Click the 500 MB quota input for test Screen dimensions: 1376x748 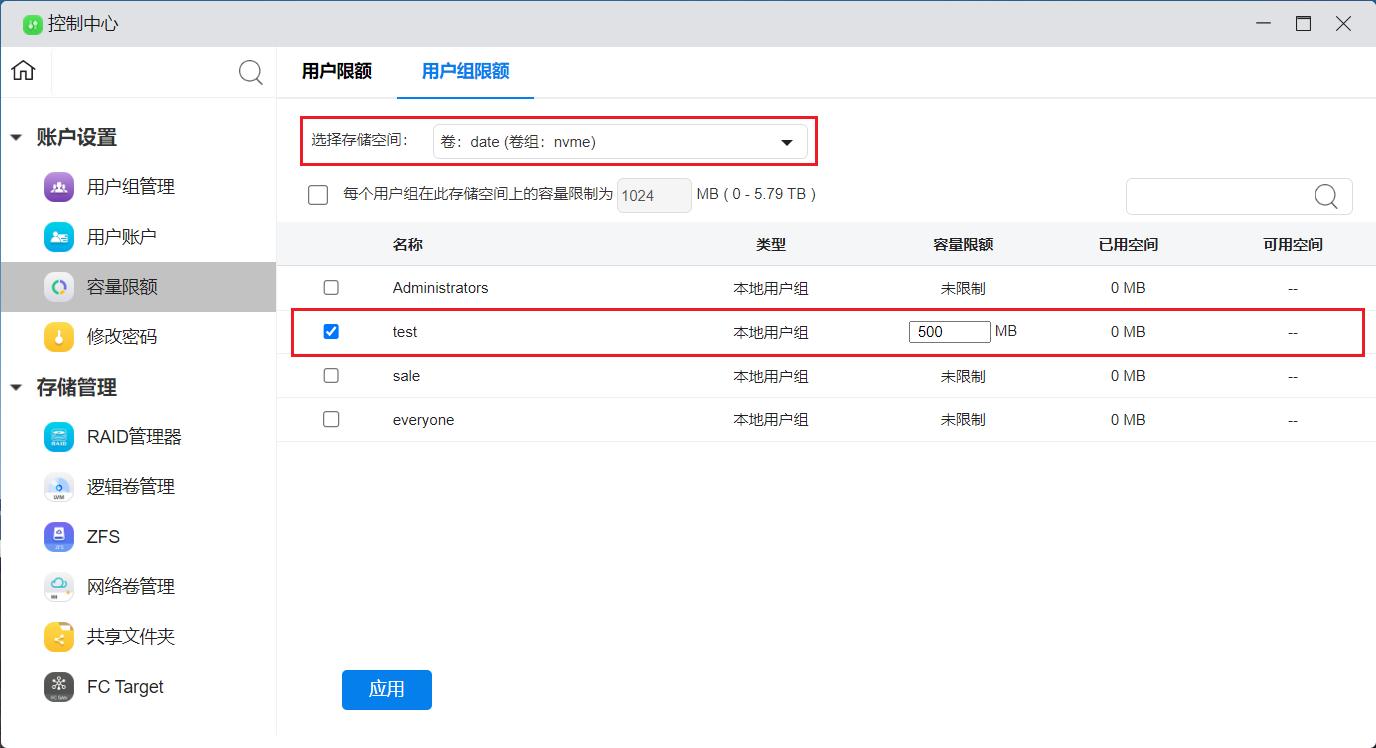point(948,331)
